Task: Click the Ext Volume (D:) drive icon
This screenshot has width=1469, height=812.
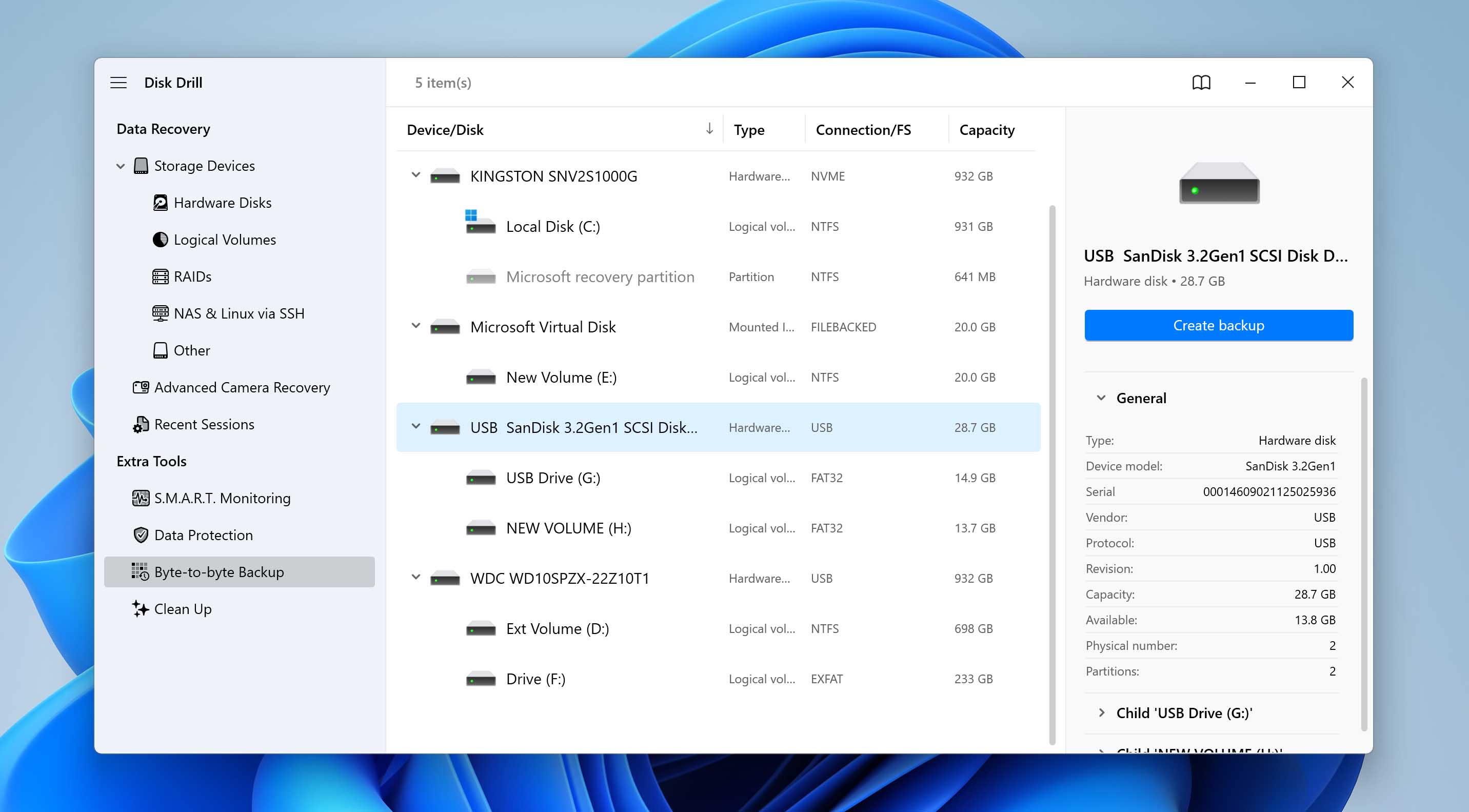Action: 481,628
